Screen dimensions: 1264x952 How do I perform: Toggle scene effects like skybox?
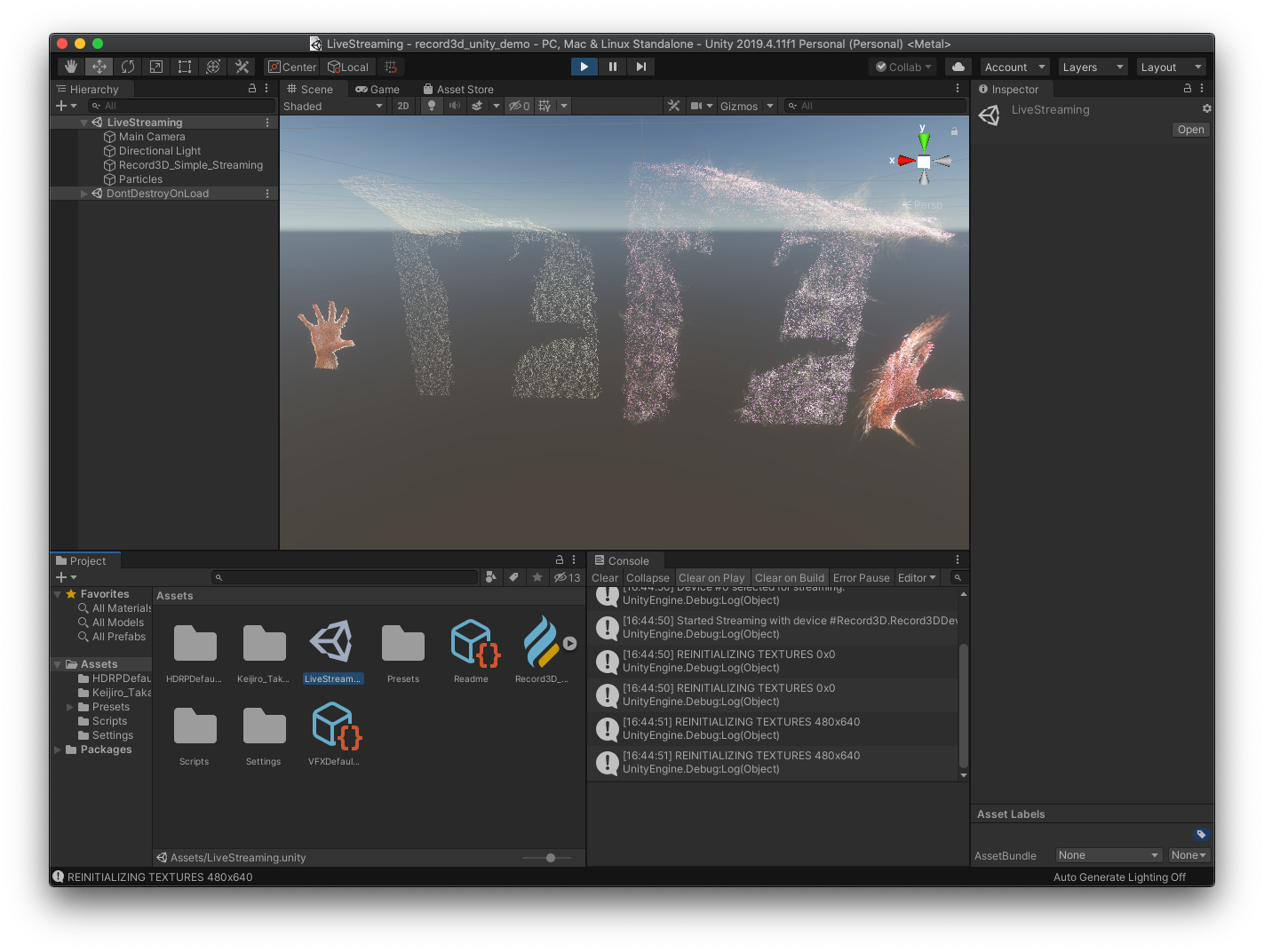477,106
